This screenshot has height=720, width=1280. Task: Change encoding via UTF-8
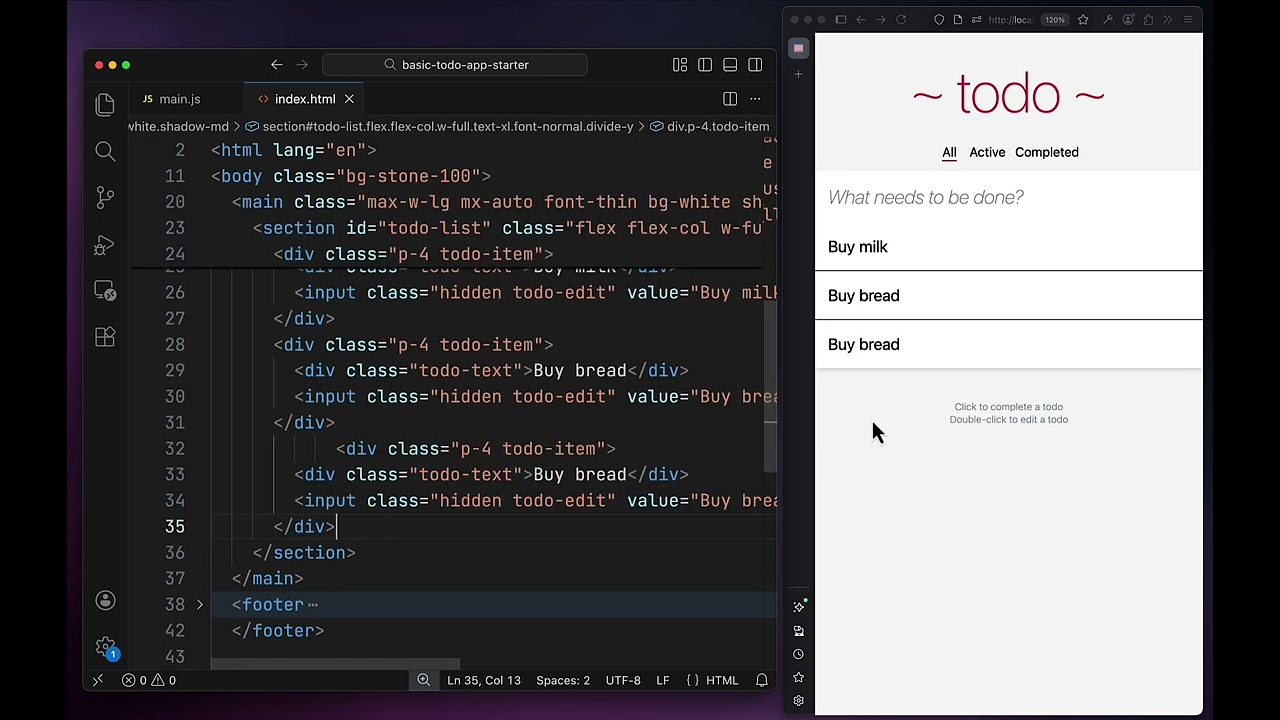coord(623,680)
